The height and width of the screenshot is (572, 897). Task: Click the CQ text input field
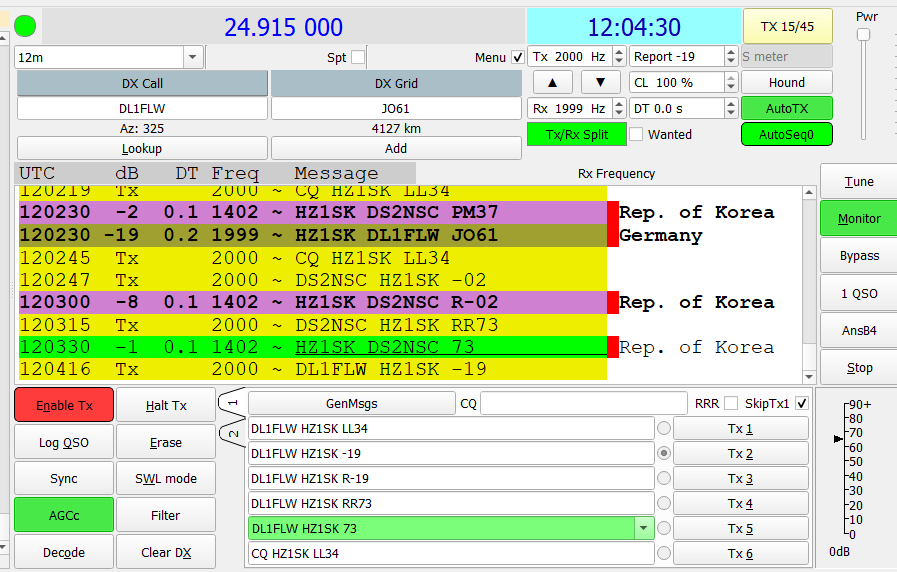click(584, 403)
